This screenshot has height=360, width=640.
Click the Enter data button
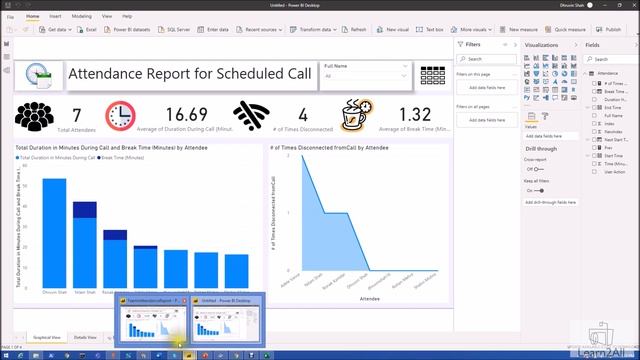213,30
